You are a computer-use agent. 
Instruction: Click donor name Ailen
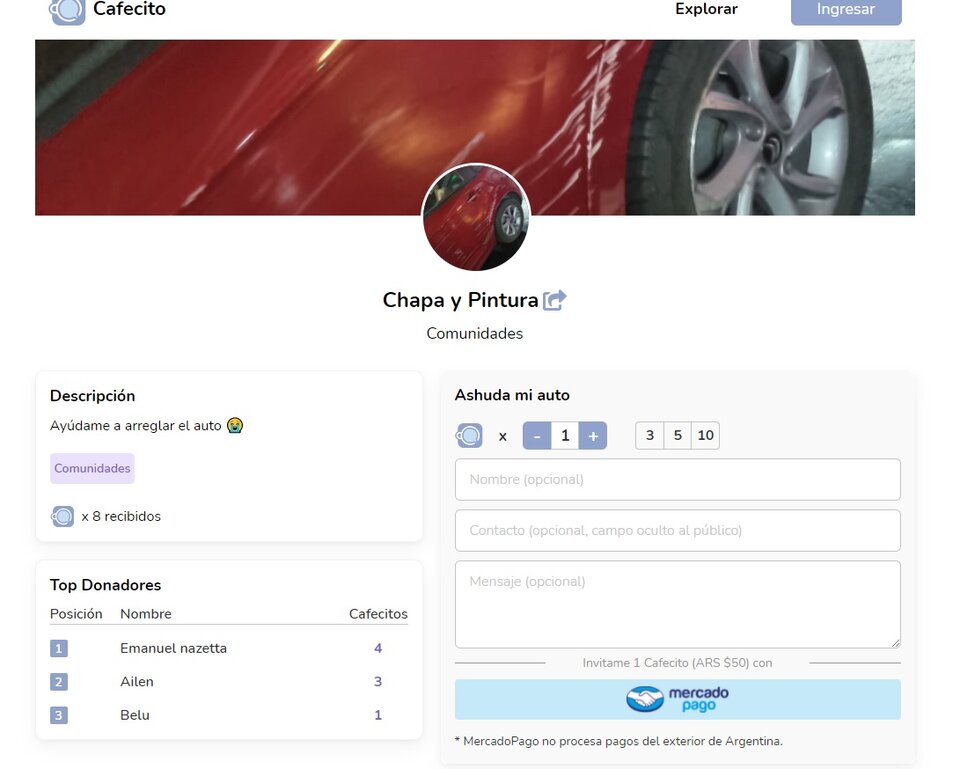[x=137, y=681]
